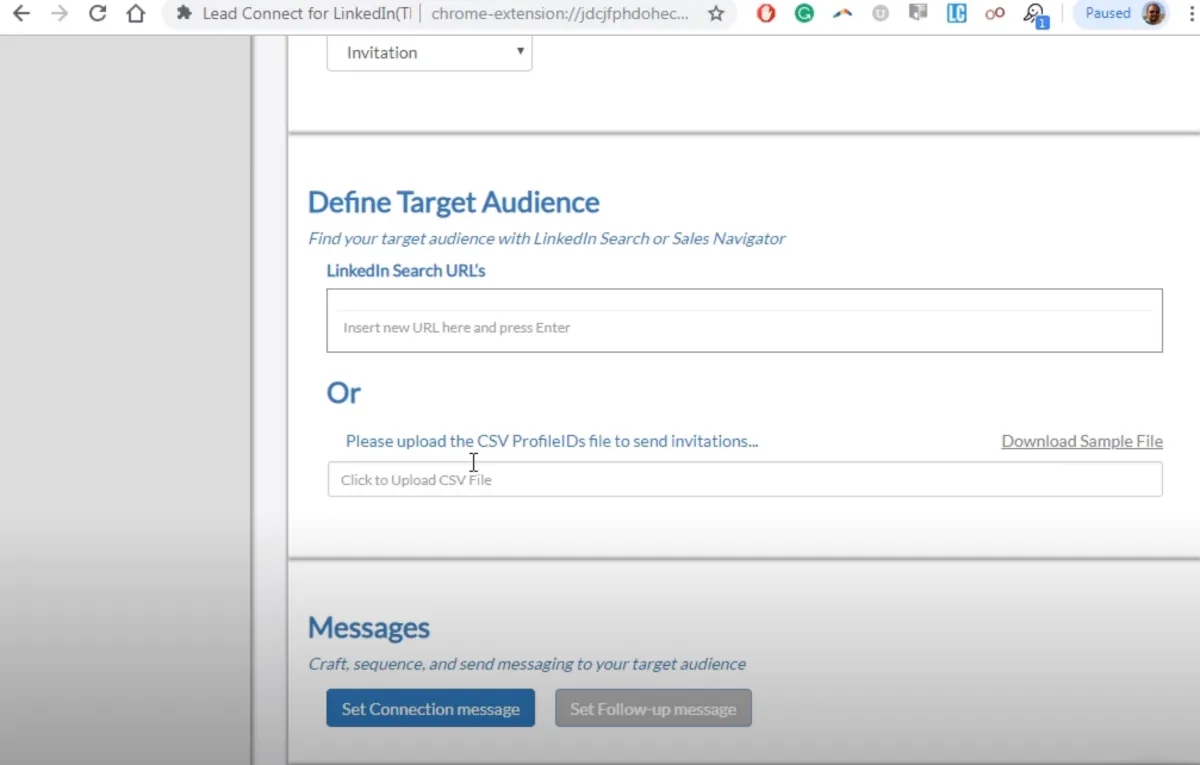The image size is (1200, 765).
Task: Open the Download Sample File link
Action: [1081, 441]
